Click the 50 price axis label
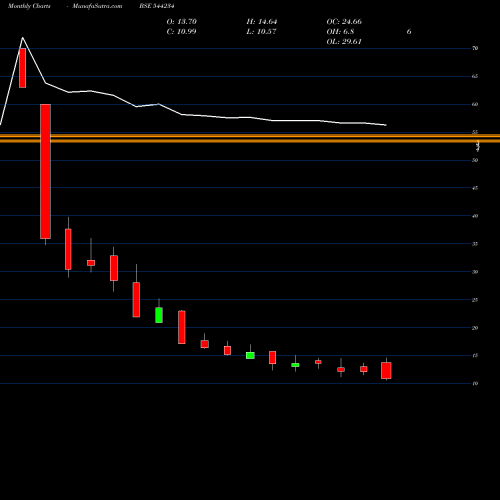Image resolution: width=500 pixels, height=500 pixels. (475, 160)
